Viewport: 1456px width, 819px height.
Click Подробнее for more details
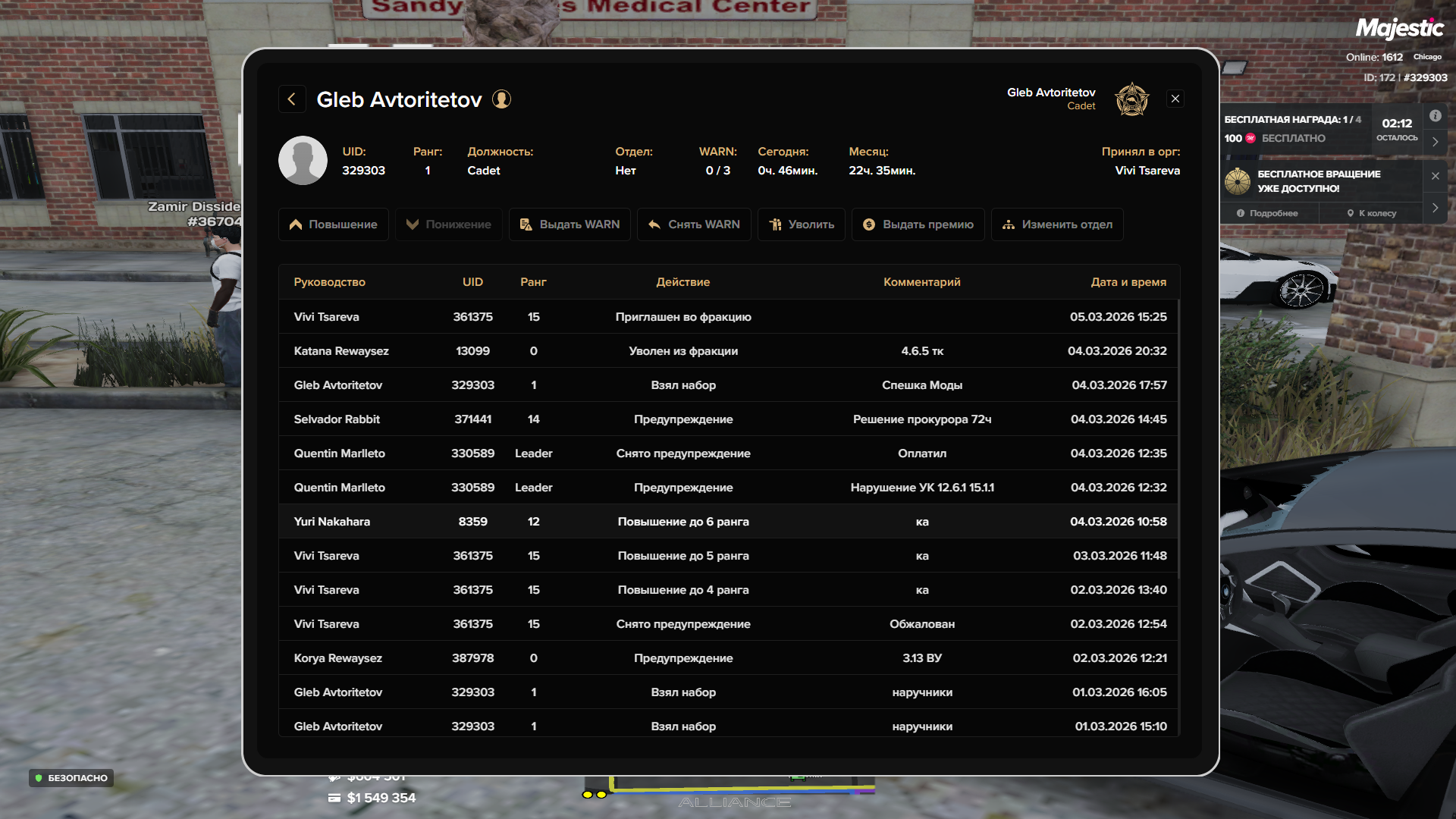[1267, 214]
